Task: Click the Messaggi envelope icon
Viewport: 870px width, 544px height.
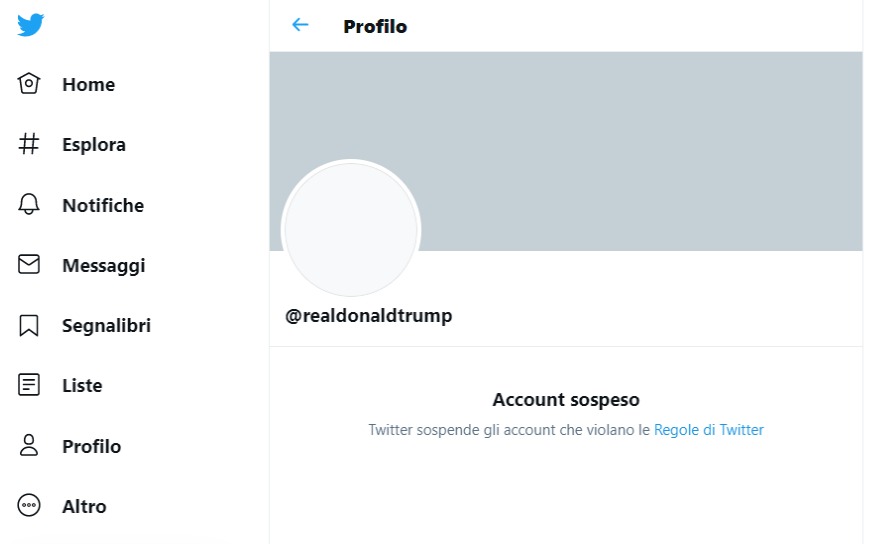Action: coord(29,264)
